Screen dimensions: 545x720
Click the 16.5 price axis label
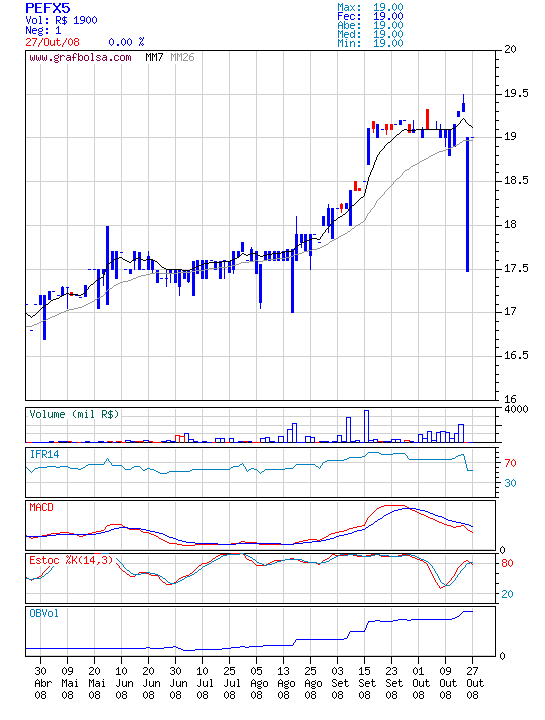516,355
